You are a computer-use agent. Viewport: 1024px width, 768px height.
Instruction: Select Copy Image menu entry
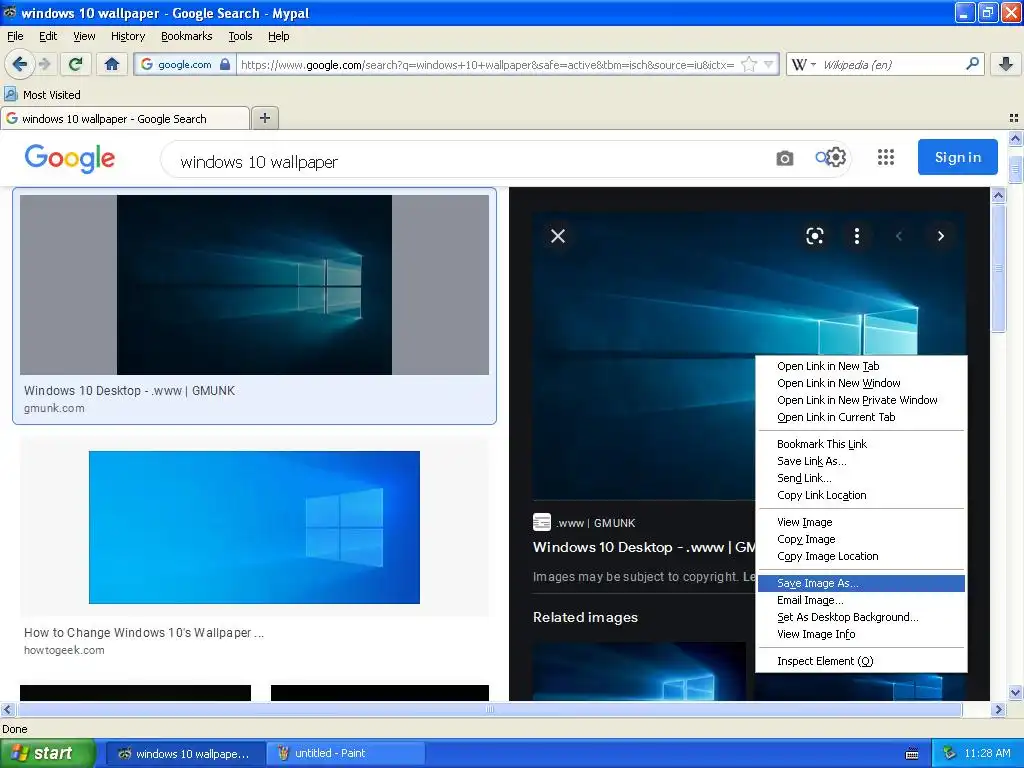(x=861, y=539)
